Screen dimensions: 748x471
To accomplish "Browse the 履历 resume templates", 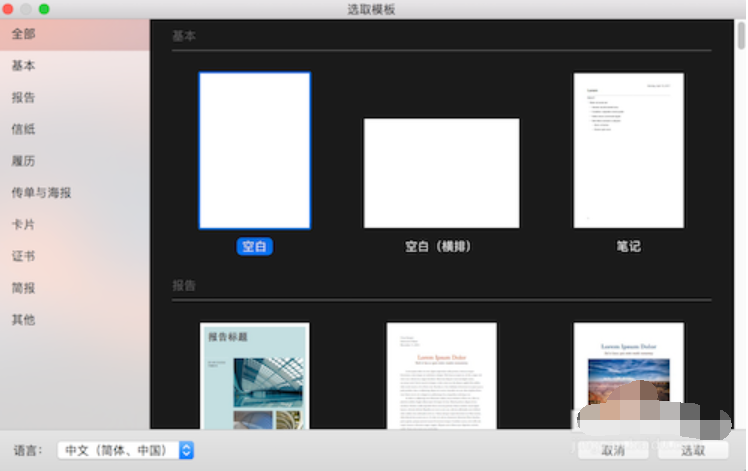I will (x=24, y=161).
